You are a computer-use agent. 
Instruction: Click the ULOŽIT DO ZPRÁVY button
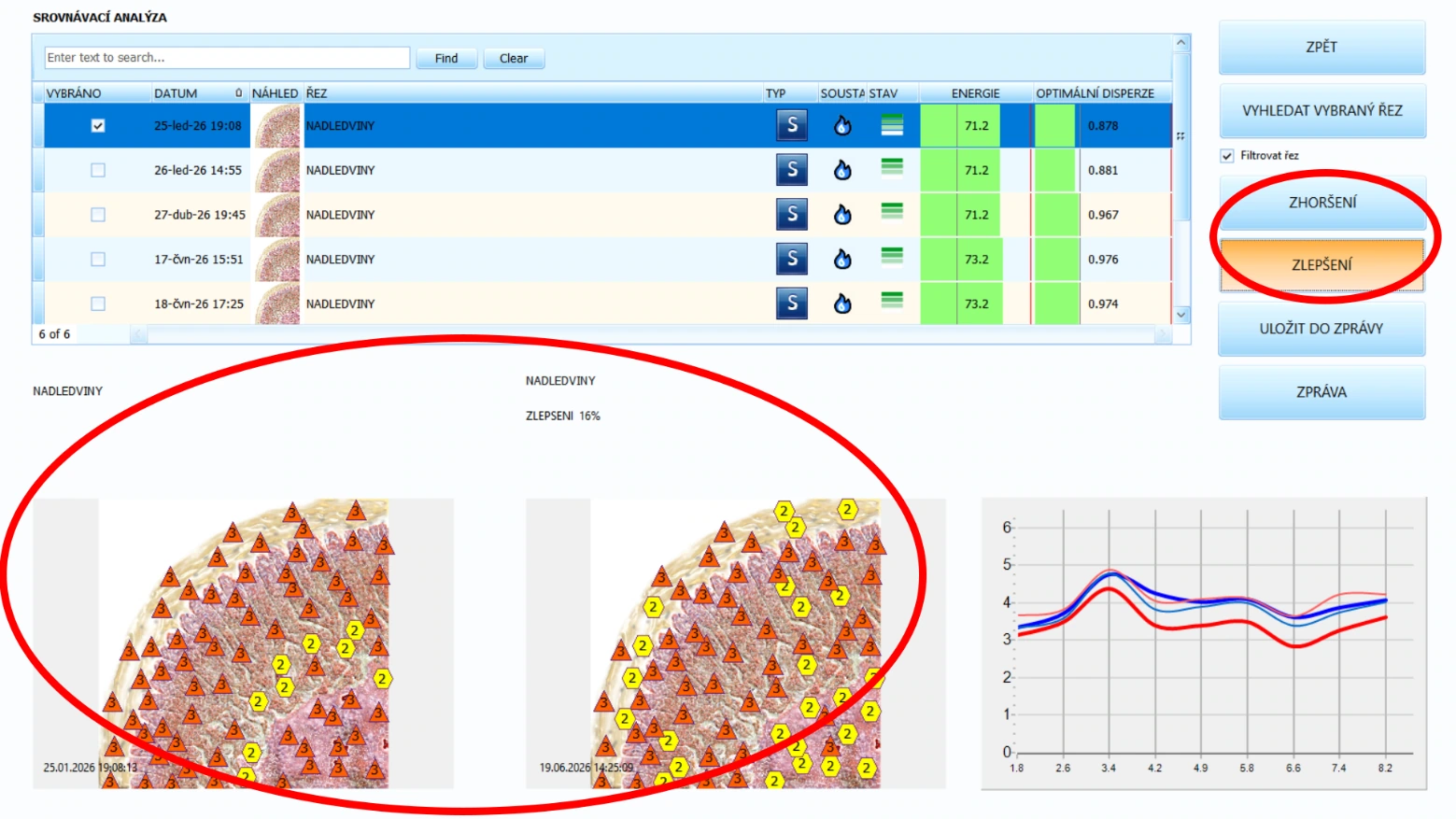click(1322, 329)
